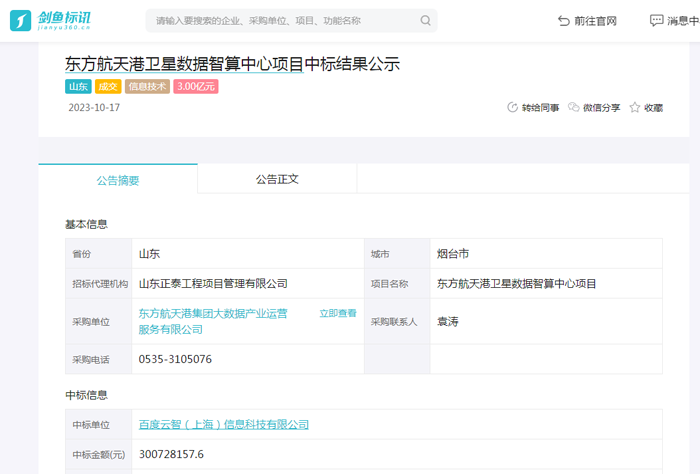Select the 中标金额(元) label cell
Screen dimensions: 700x474
[x=99, y=454]
